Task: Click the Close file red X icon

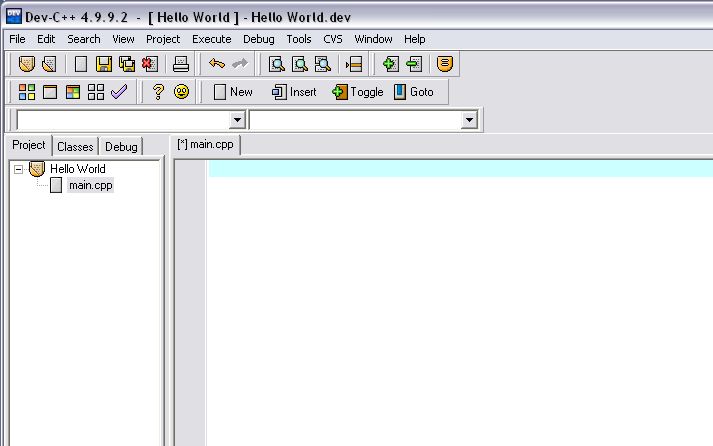Action: [x=150, y=64]
